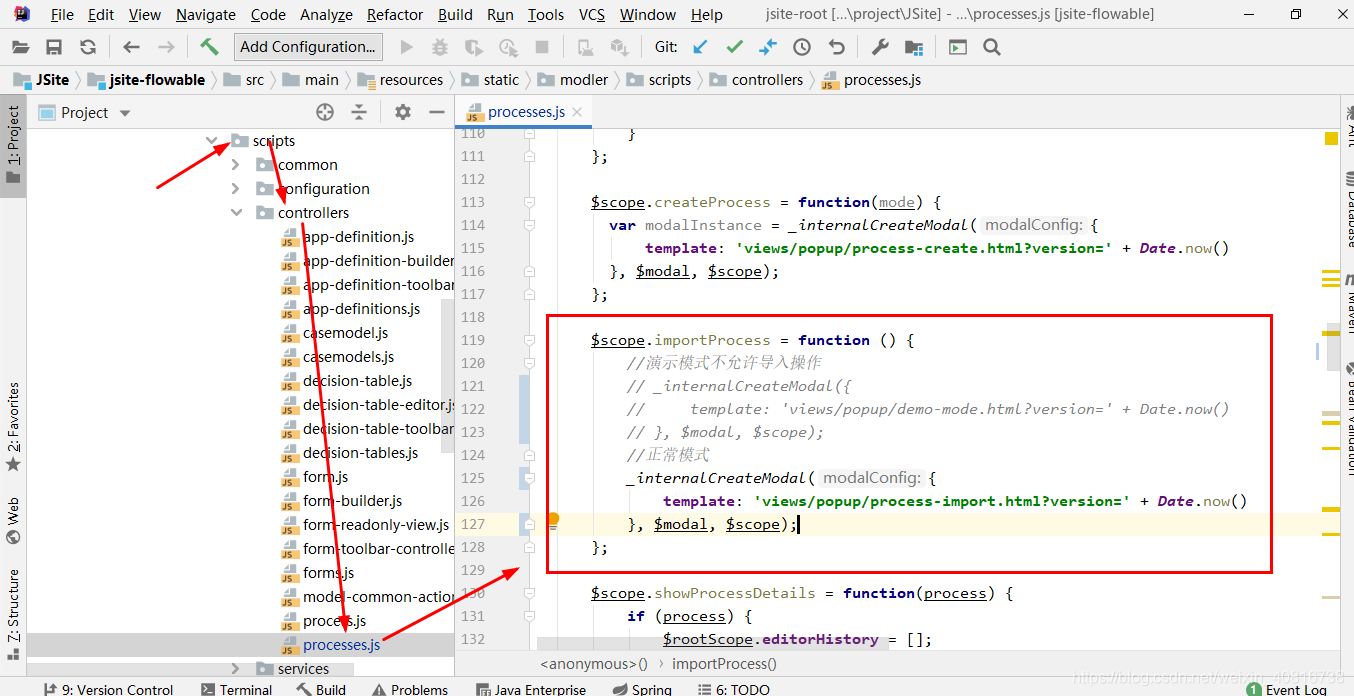Fold importProcess function at line 119

click(529, 340)
